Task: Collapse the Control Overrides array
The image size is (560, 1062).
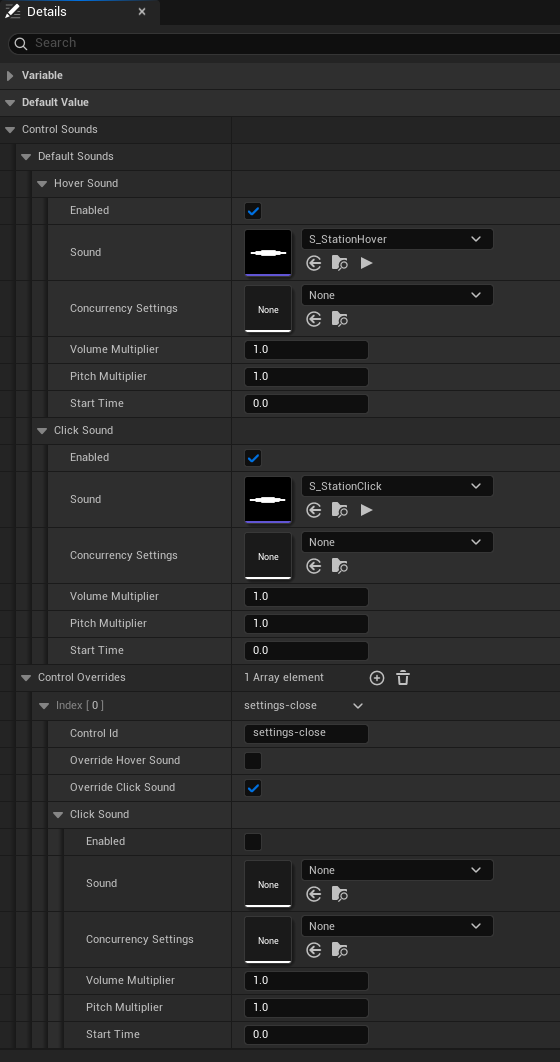Action: [x=26, y=678]
